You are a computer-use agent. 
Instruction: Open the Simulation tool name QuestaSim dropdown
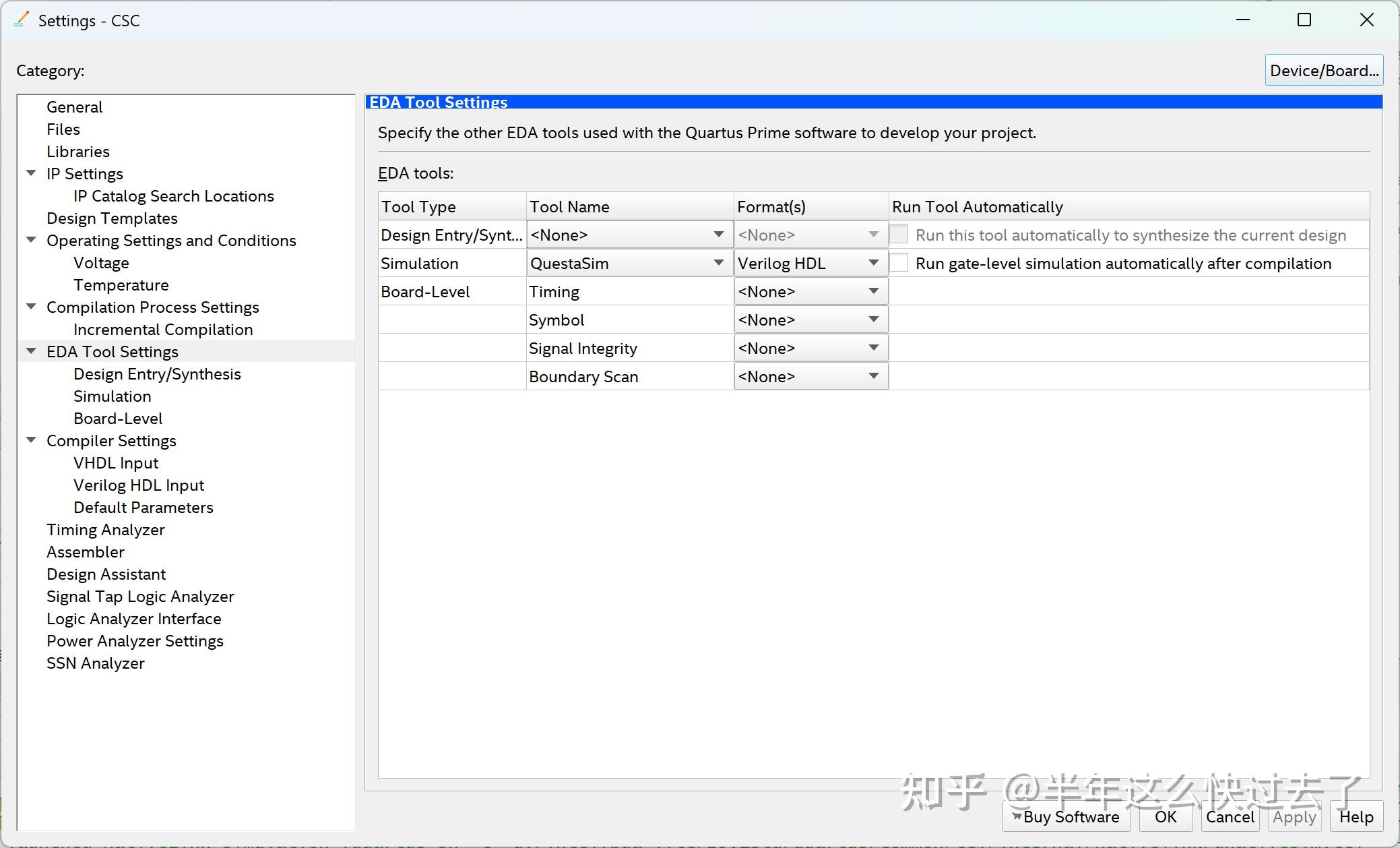pyautogui.click(x=629, y=263)
